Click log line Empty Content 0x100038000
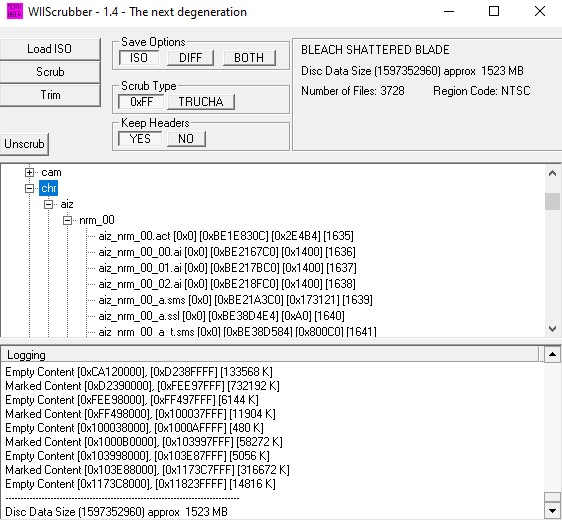The image size is (562, 520). (134, 428)
